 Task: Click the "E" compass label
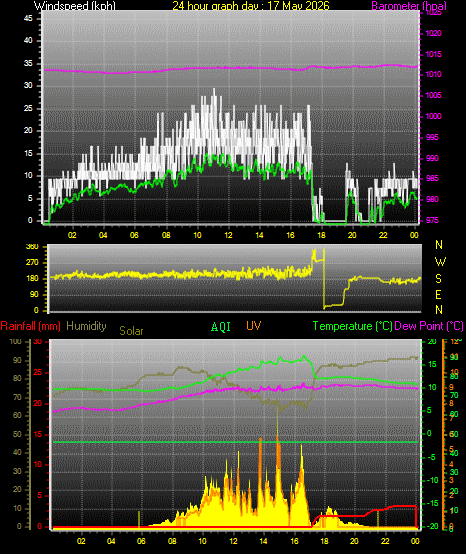tap(438, 295)
